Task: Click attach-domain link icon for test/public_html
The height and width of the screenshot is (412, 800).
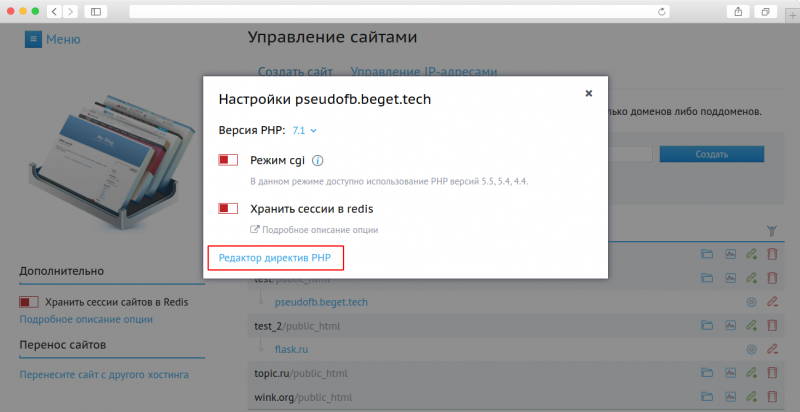Action: pyautogui.click(x=751, y=278)
